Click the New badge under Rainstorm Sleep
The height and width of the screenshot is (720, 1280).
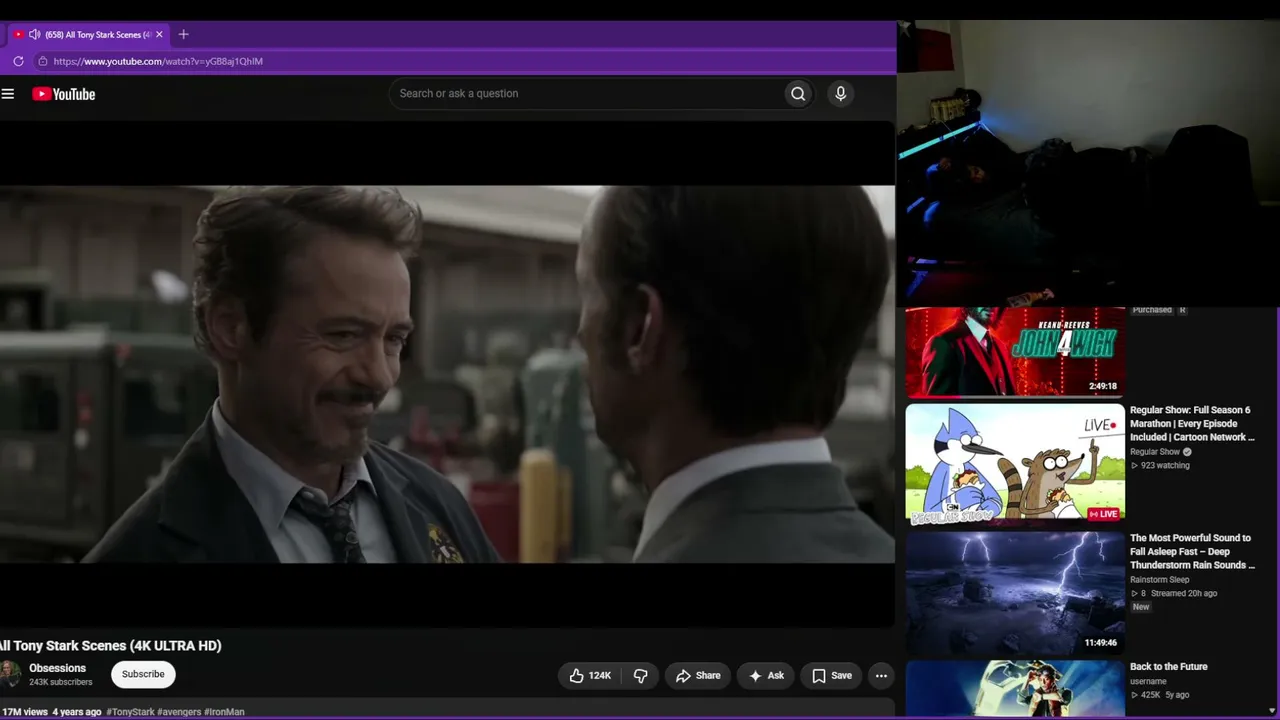tap(1141, 607)
